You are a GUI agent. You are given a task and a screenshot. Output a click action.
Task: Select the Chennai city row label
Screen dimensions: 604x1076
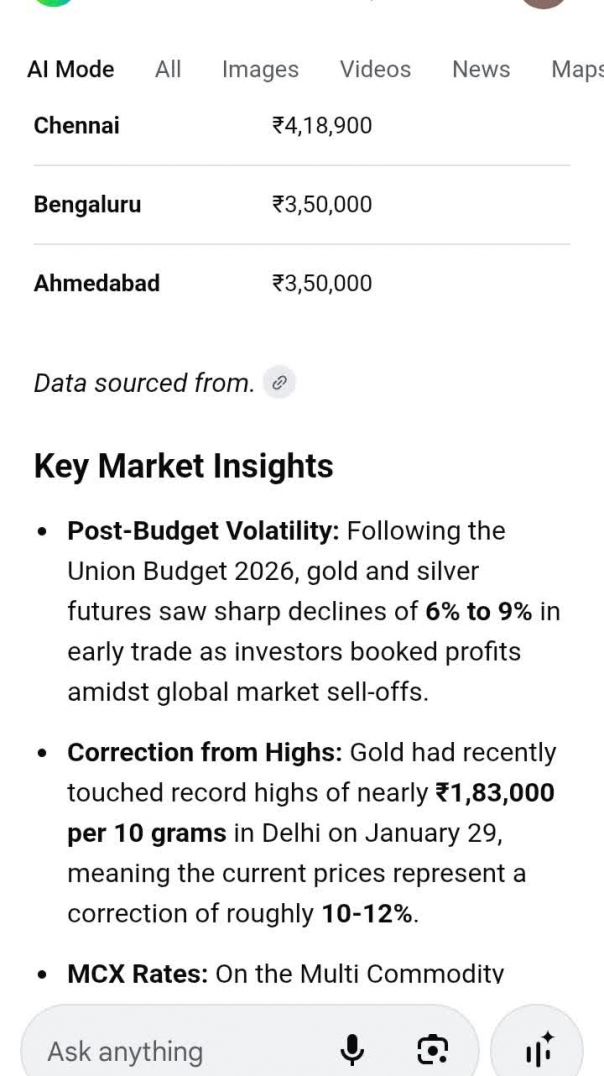(x=77, y=125)
